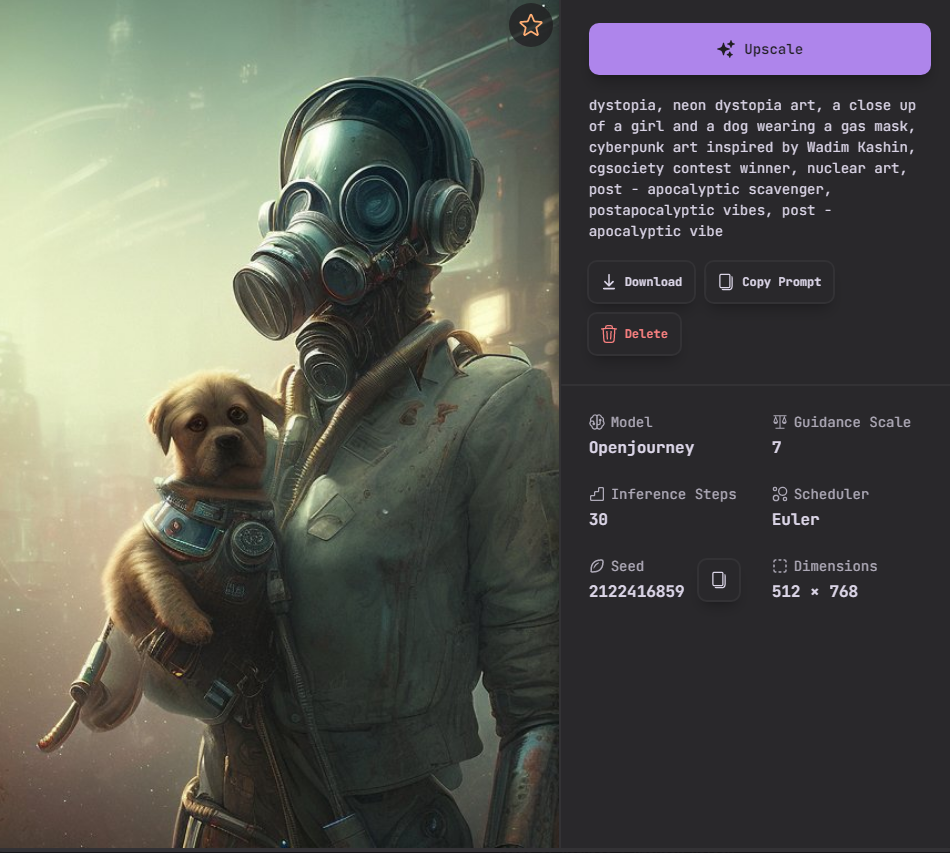This screenshot has width=950, height=853.
Task: Click the red trash Delete button
Action: pos(634,334)
